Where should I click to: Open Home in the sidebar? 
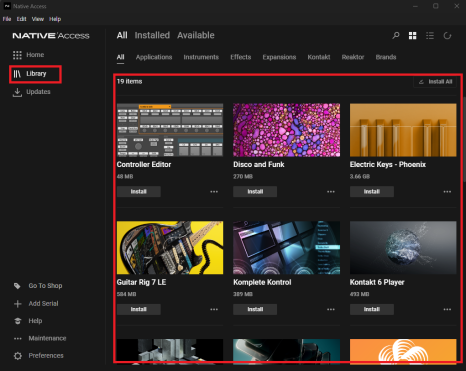point(28,55)
